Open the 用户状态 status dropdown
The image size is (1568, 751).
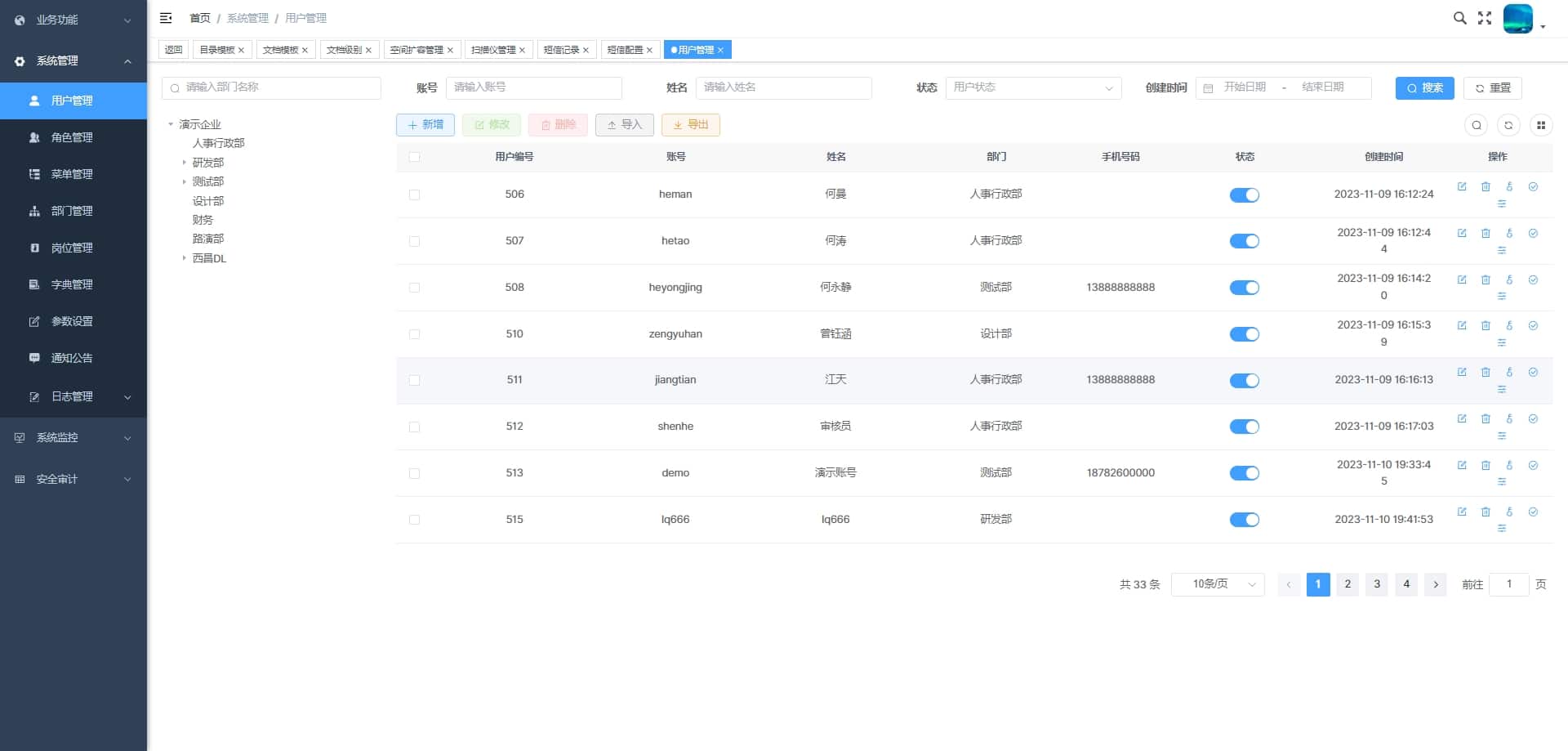pos(1033,87)
